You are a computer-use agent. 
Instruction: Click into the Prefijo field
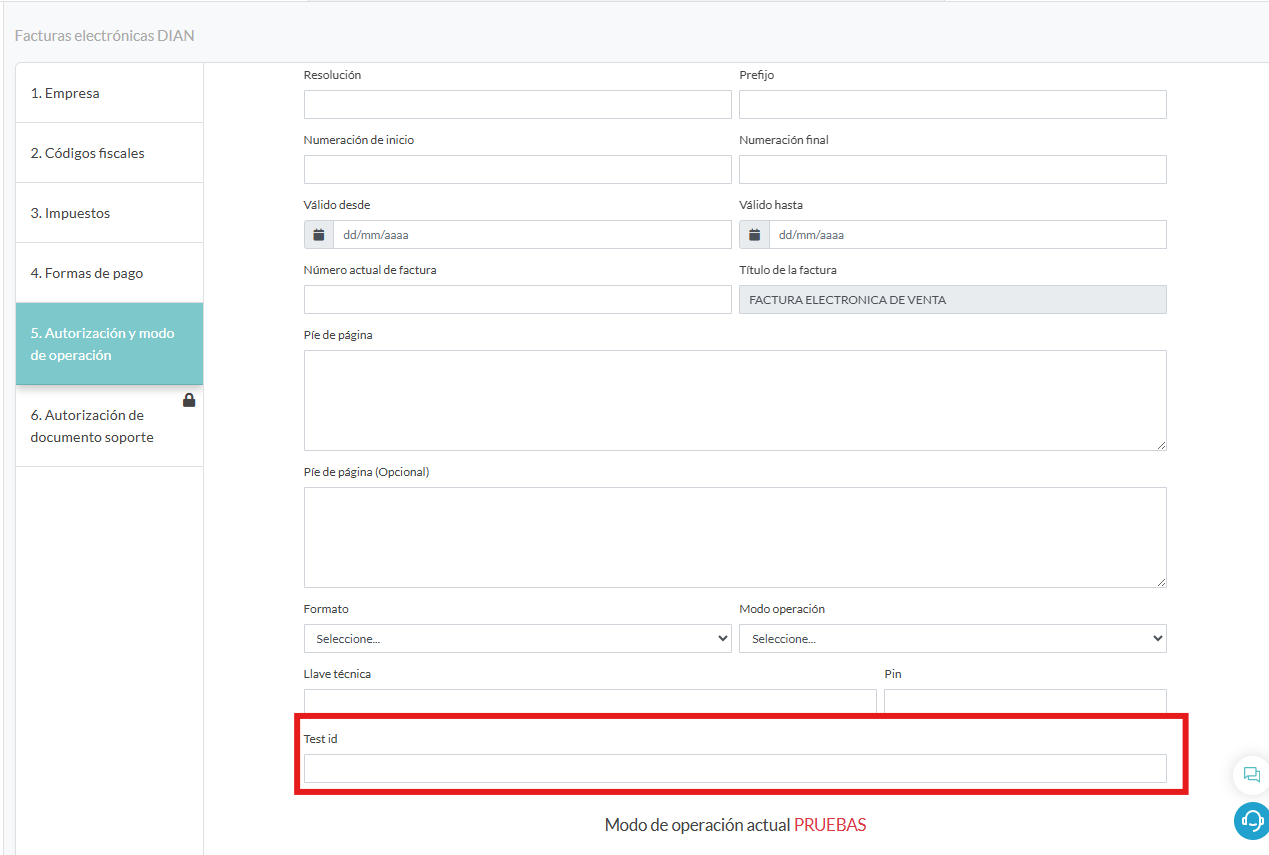point(953,105)
